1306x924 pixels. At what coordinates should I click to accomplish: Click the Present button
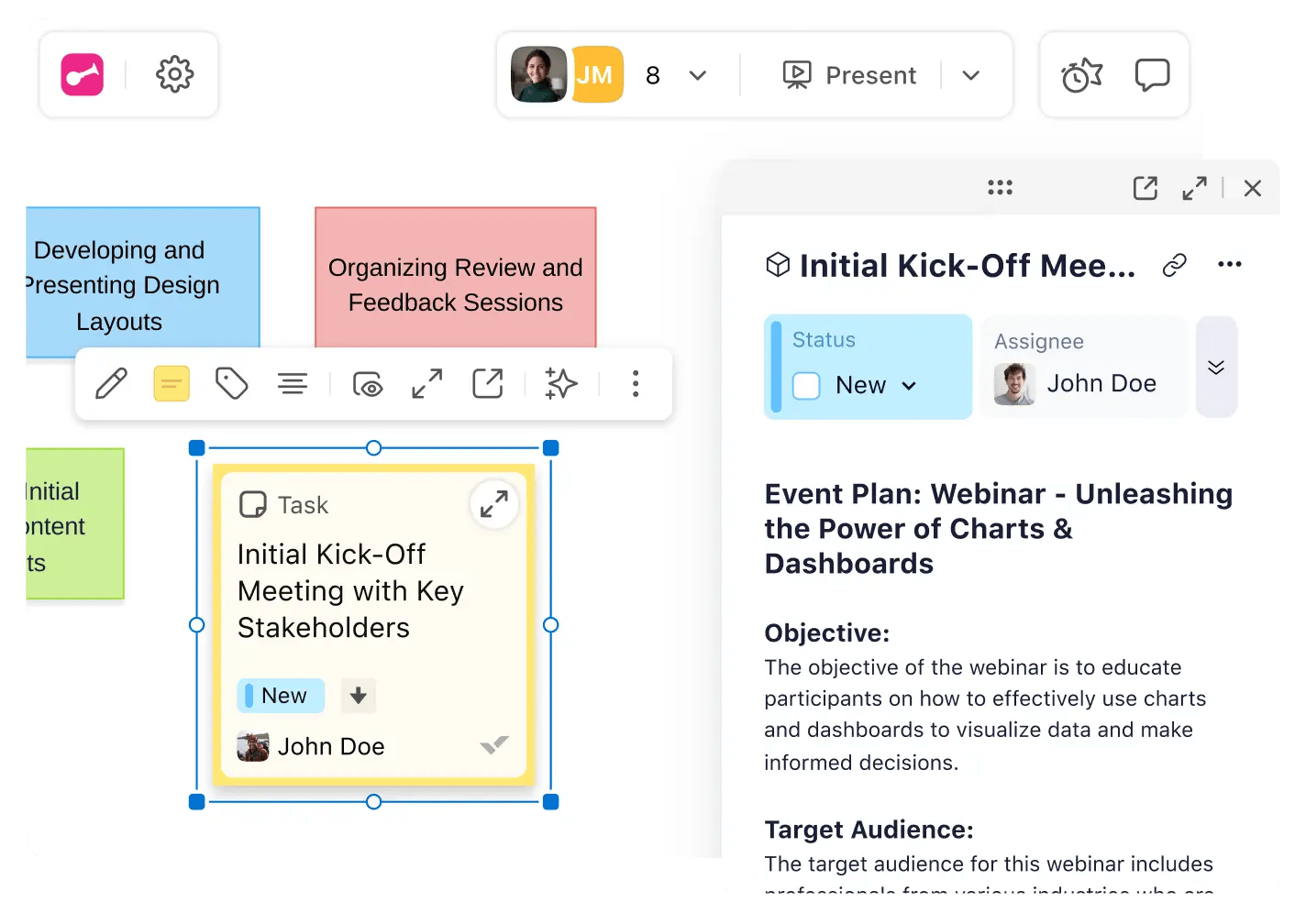click(849, 74)
